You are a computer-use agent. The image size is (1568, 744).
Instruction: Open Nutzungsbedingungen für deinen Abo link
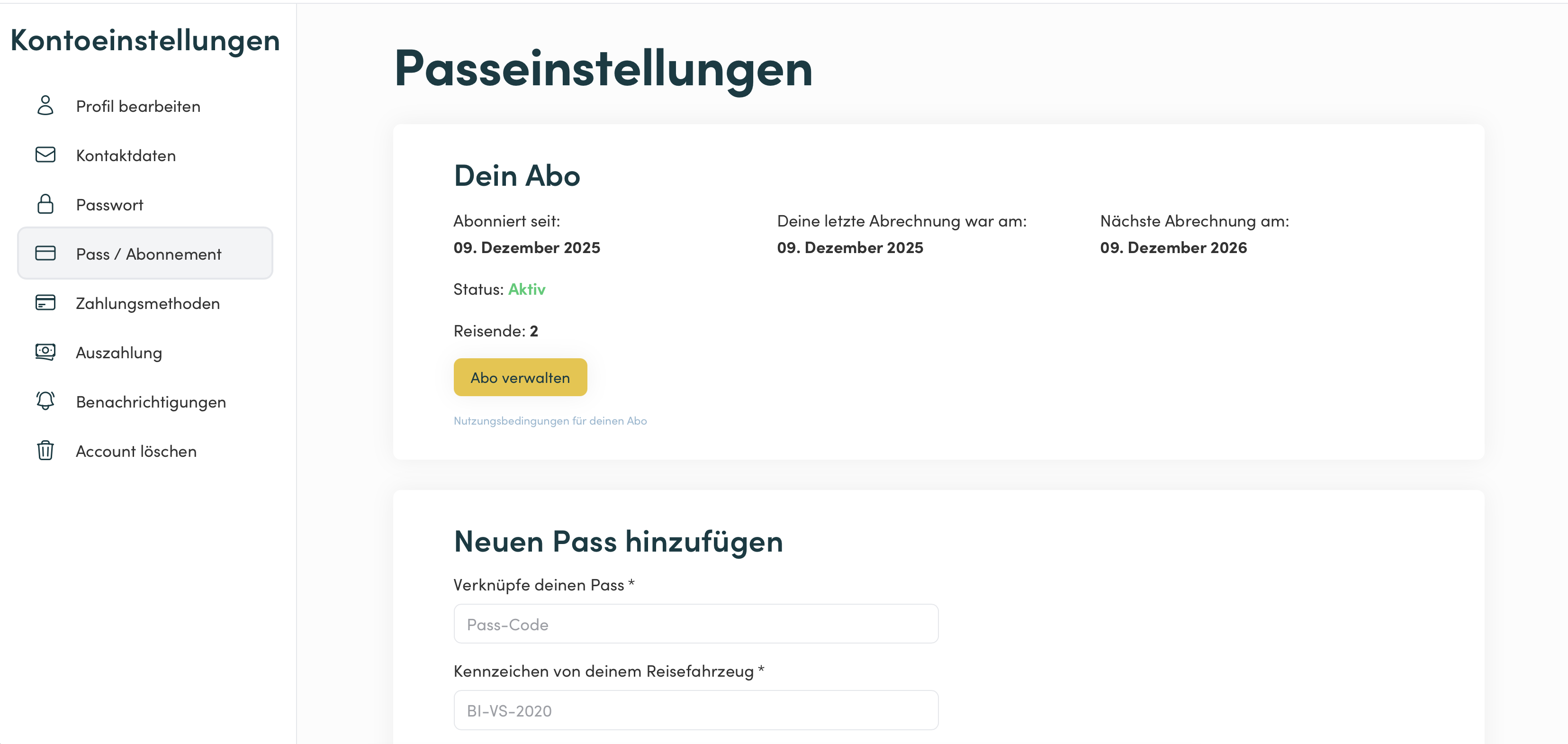click(550, 421)
